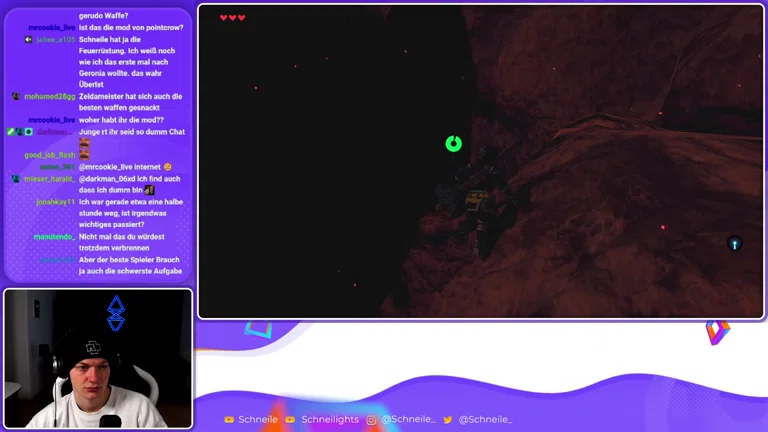The height and width of the screenshot is (432, 768).
Task: Open the Schneilights YouTube channel label
Action: 329,420
